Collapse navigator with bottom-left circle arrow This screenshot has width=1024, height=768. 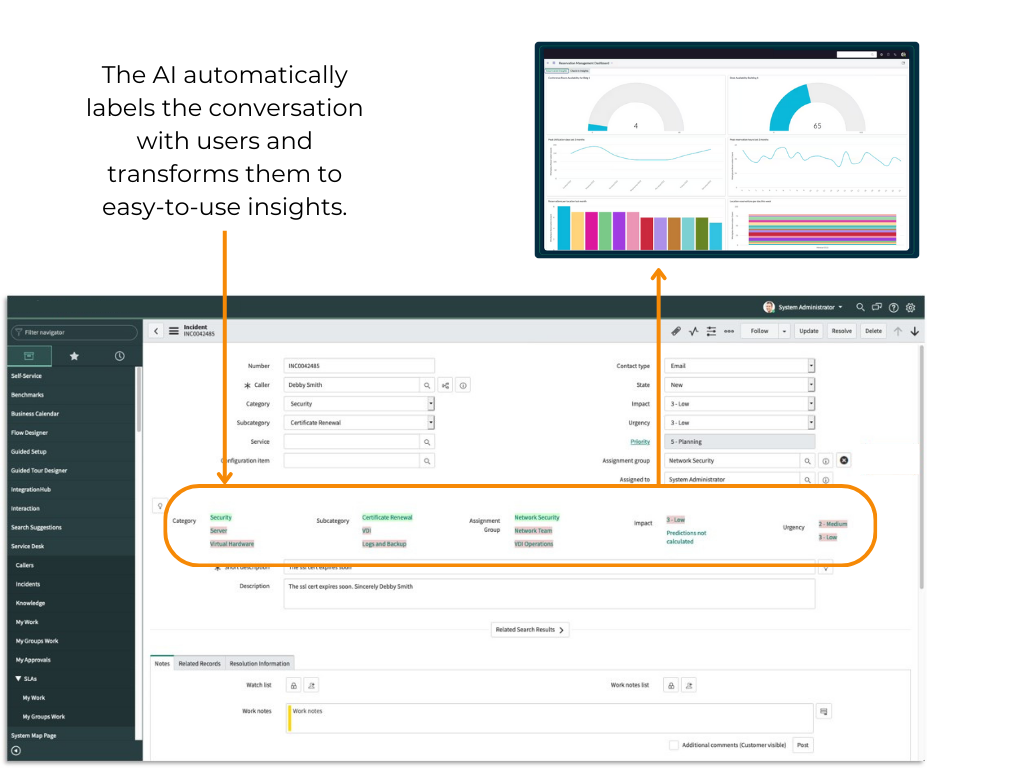point(16,751)
